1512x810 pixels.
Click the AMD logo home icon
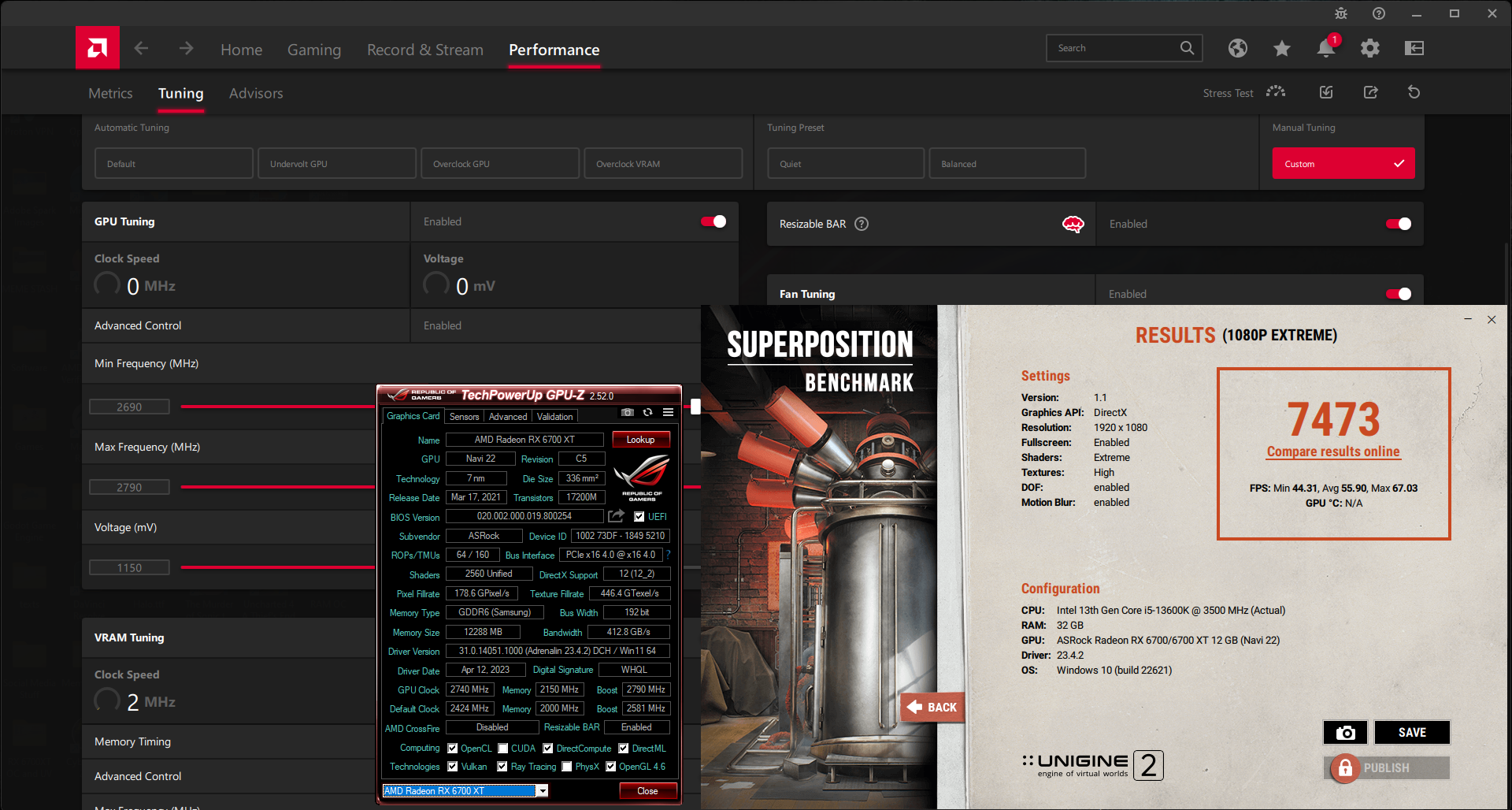pos(98,48)
